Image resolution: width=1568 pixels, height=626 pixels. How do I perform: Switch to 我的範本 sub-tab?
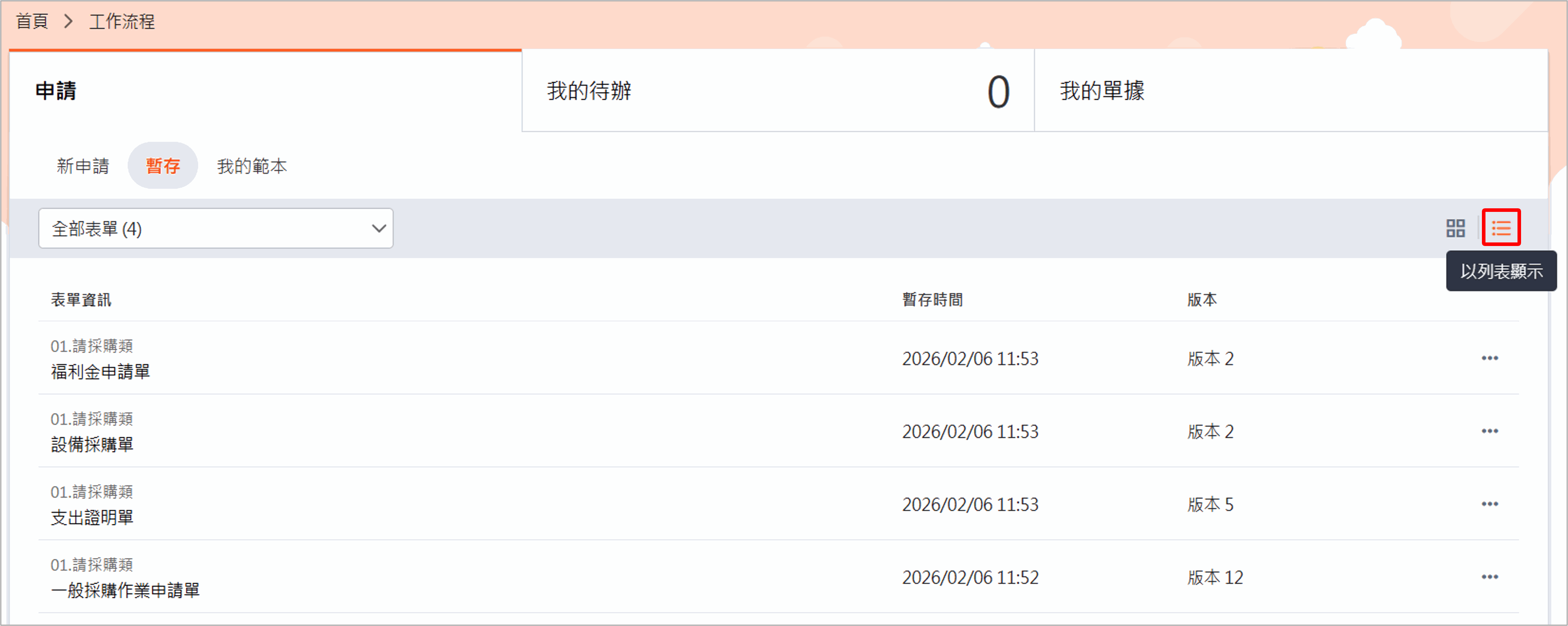tap(251, 166)
